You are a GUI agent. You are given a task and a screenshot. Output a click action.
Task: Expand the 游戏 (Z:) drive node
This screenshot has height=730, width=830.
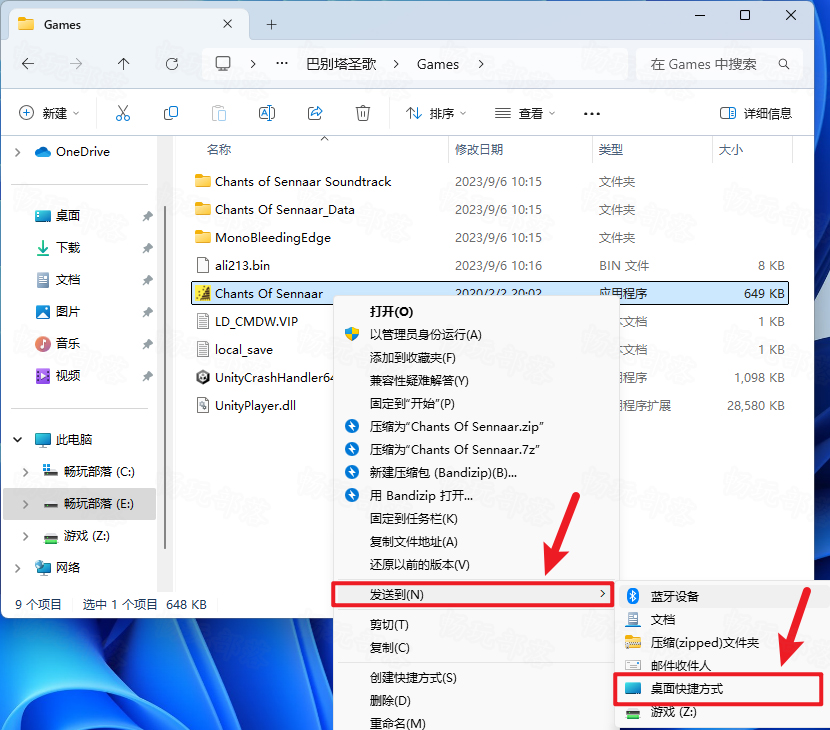tap(25, 536)
